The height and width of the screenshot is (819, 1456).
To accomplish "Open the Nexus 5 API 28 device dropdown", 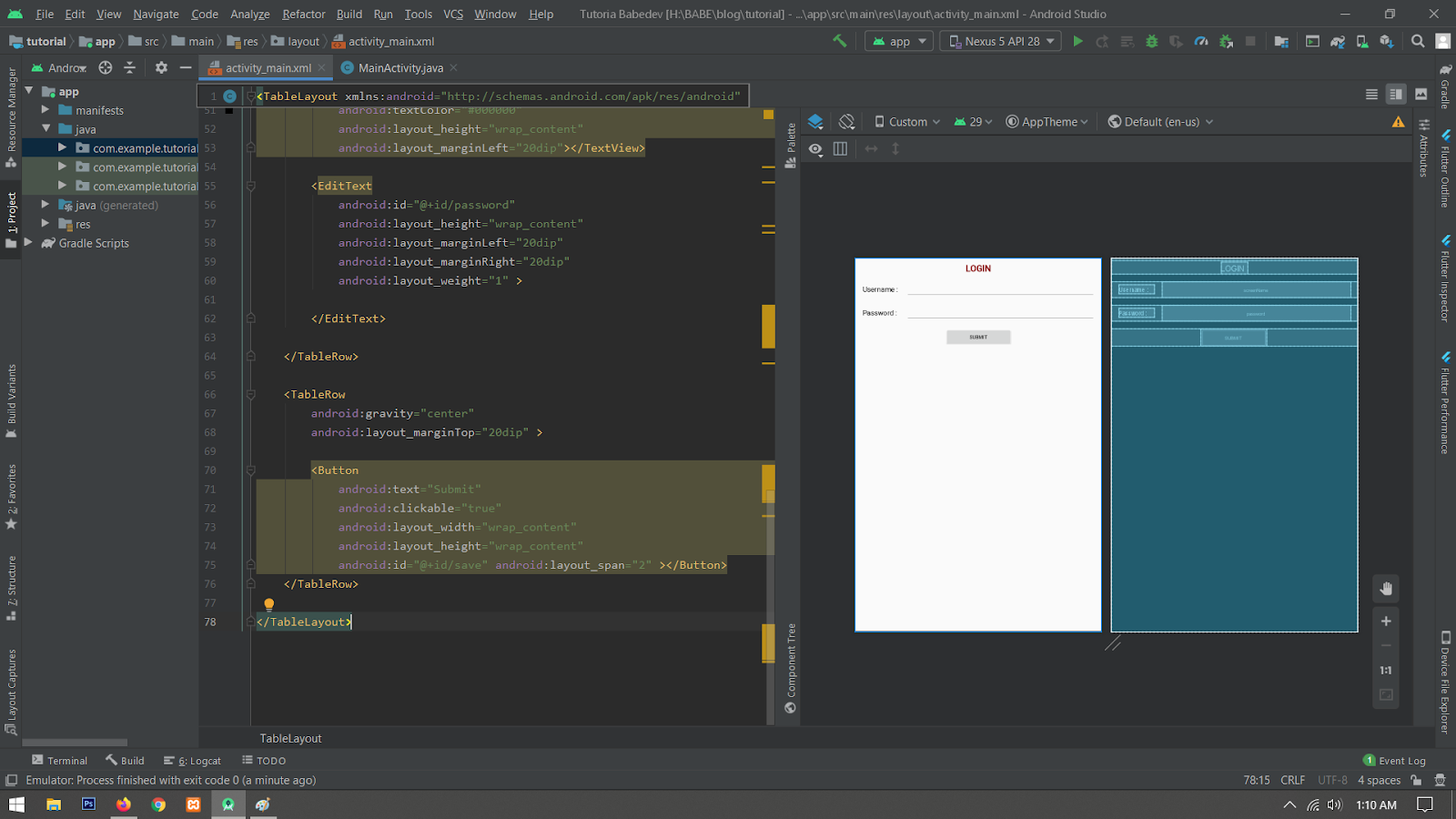I will pos(1001,41).
